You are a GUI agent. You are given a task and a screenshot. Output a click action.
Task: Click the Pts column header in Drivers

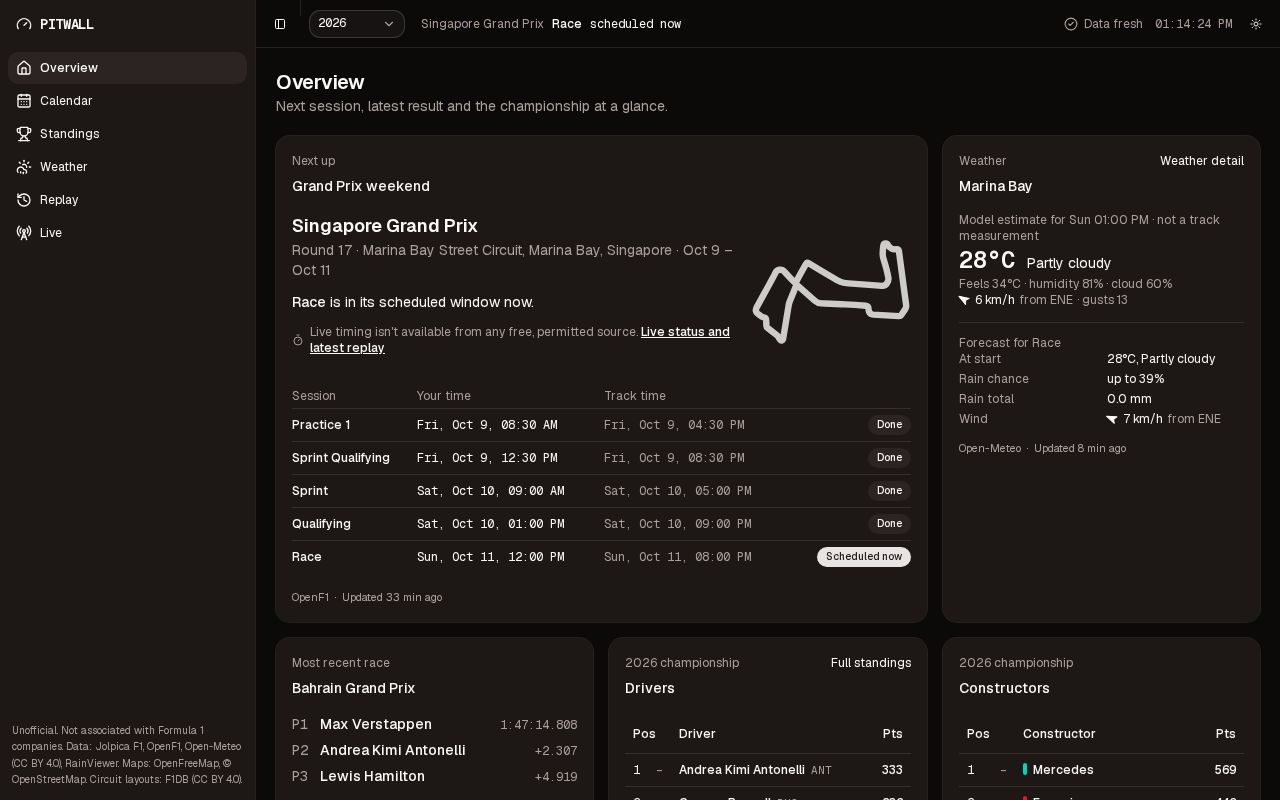892,734
